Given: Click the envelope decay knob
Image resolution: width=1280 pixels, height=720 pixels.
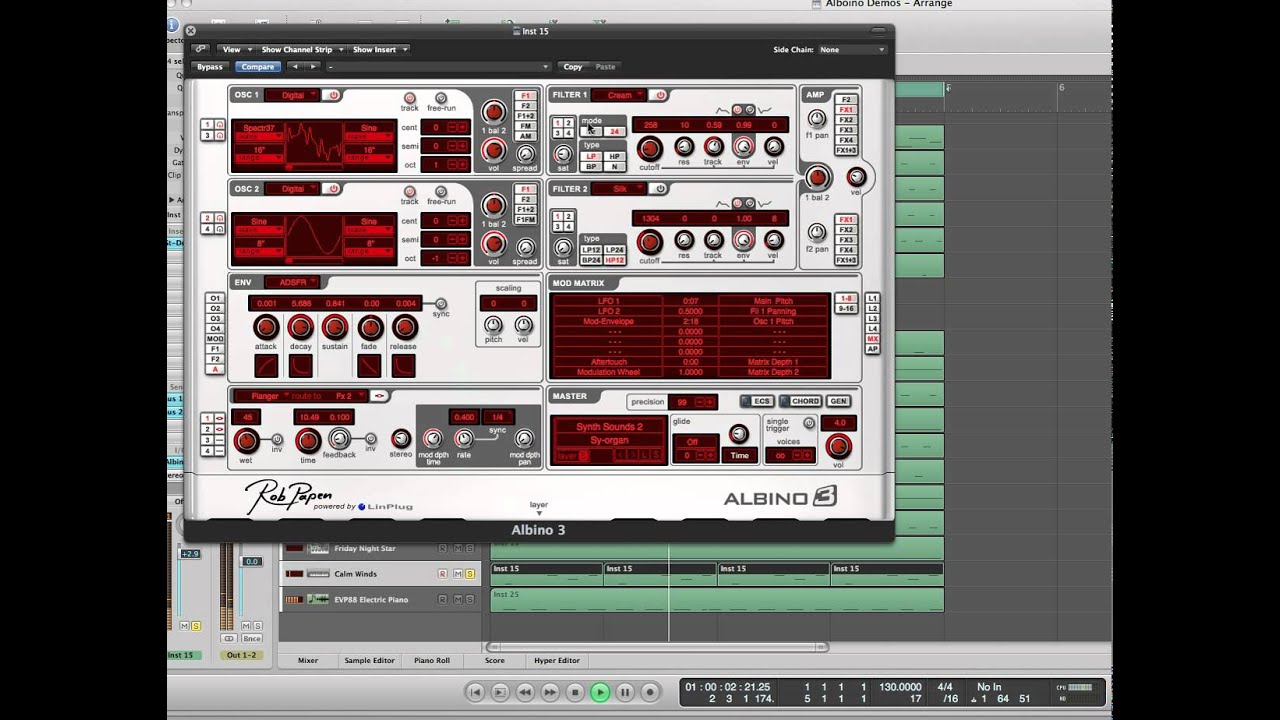Looking at the screenshot, I should (300, 327).
